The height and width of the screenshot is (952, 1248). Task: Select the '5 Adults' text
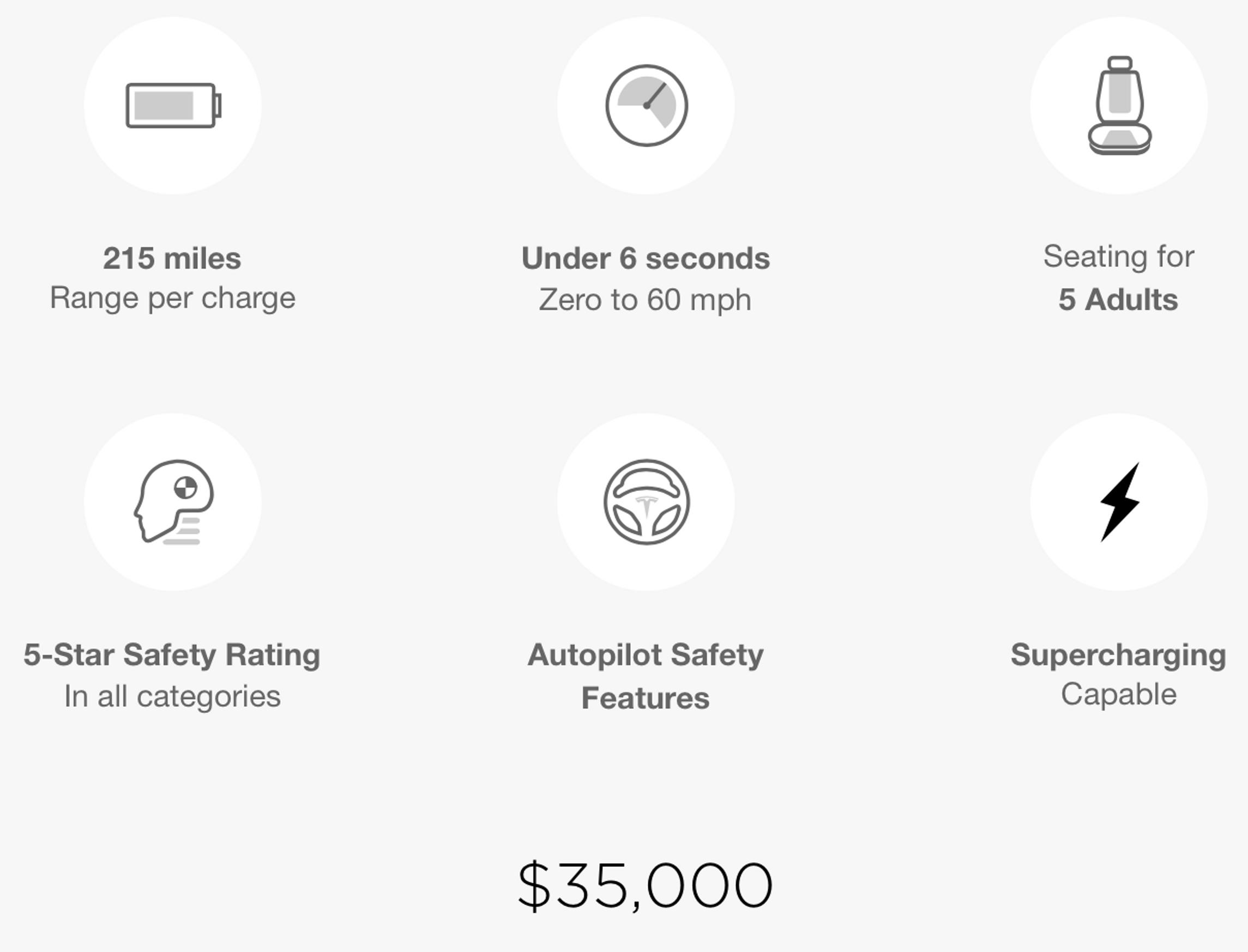(x=1118, y=300)
